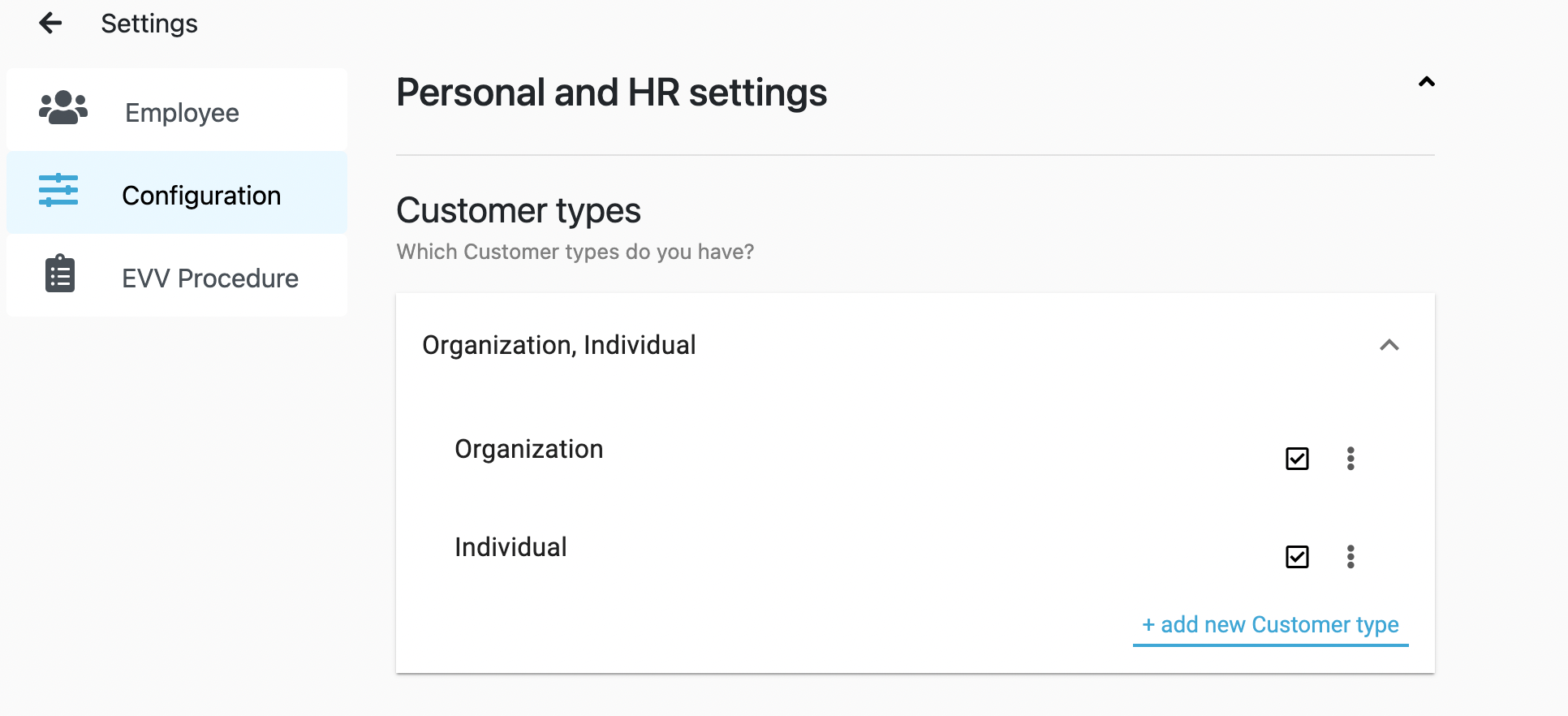Image resolution: width=1568 pixels, height=716 pixels.
Task: Collapse the Personal and HR settings section
Action: click(1426, 82)
